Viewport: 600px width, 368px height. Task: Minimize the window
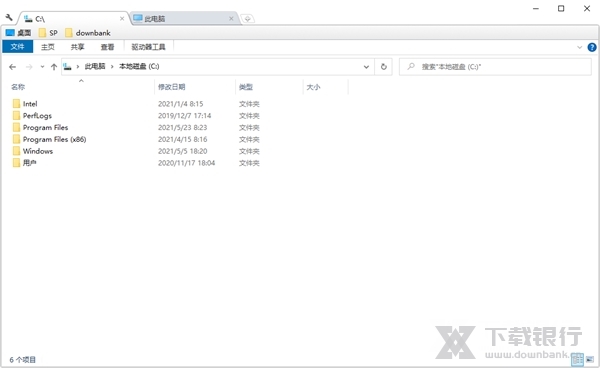point(536,8)
